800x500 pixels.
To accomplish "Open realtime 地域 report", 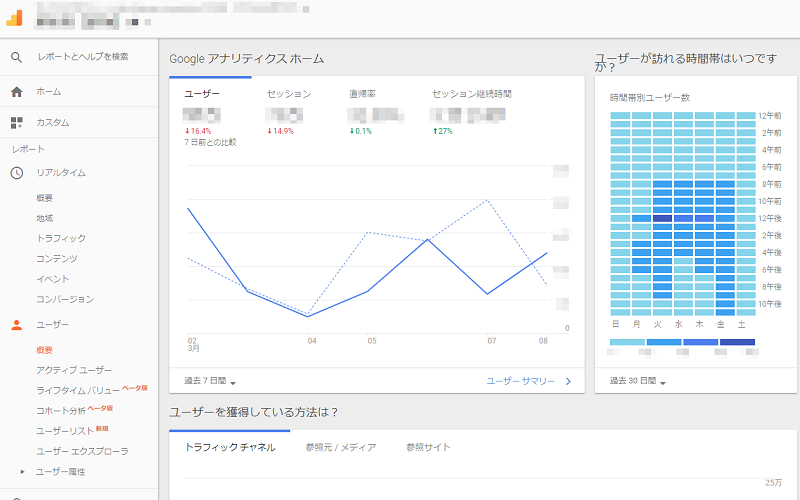I will [44, 218].
